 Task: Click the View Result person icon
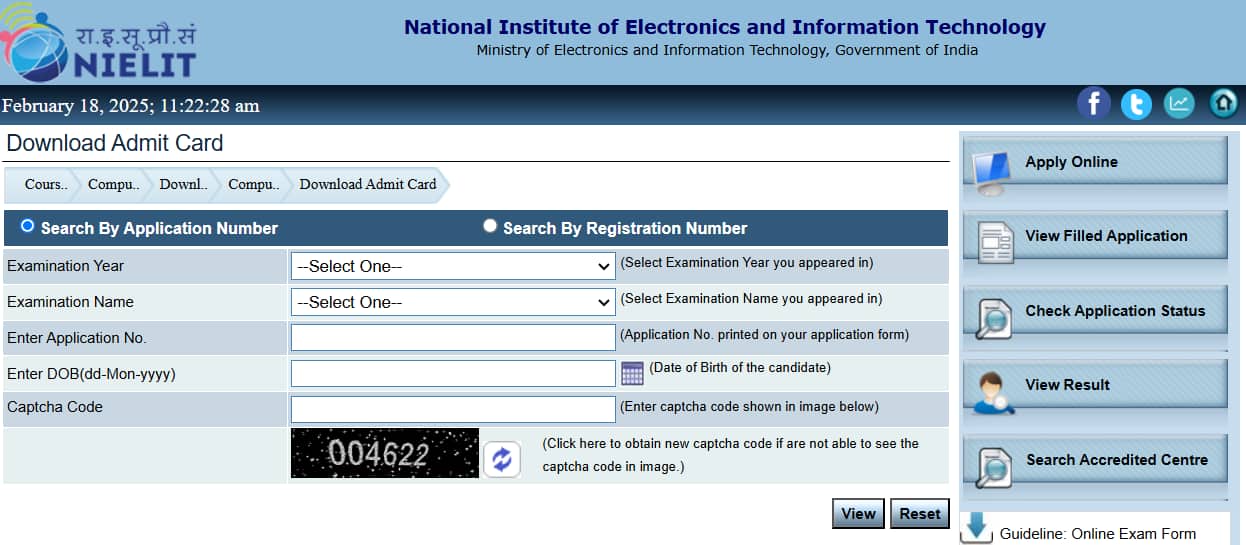click(992, 393)
